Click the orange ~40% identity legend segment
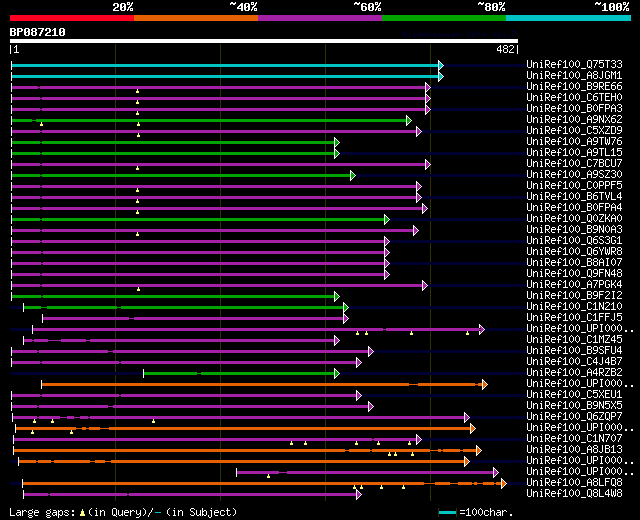This screenshot has height=520, width=640. pos(196,18)
